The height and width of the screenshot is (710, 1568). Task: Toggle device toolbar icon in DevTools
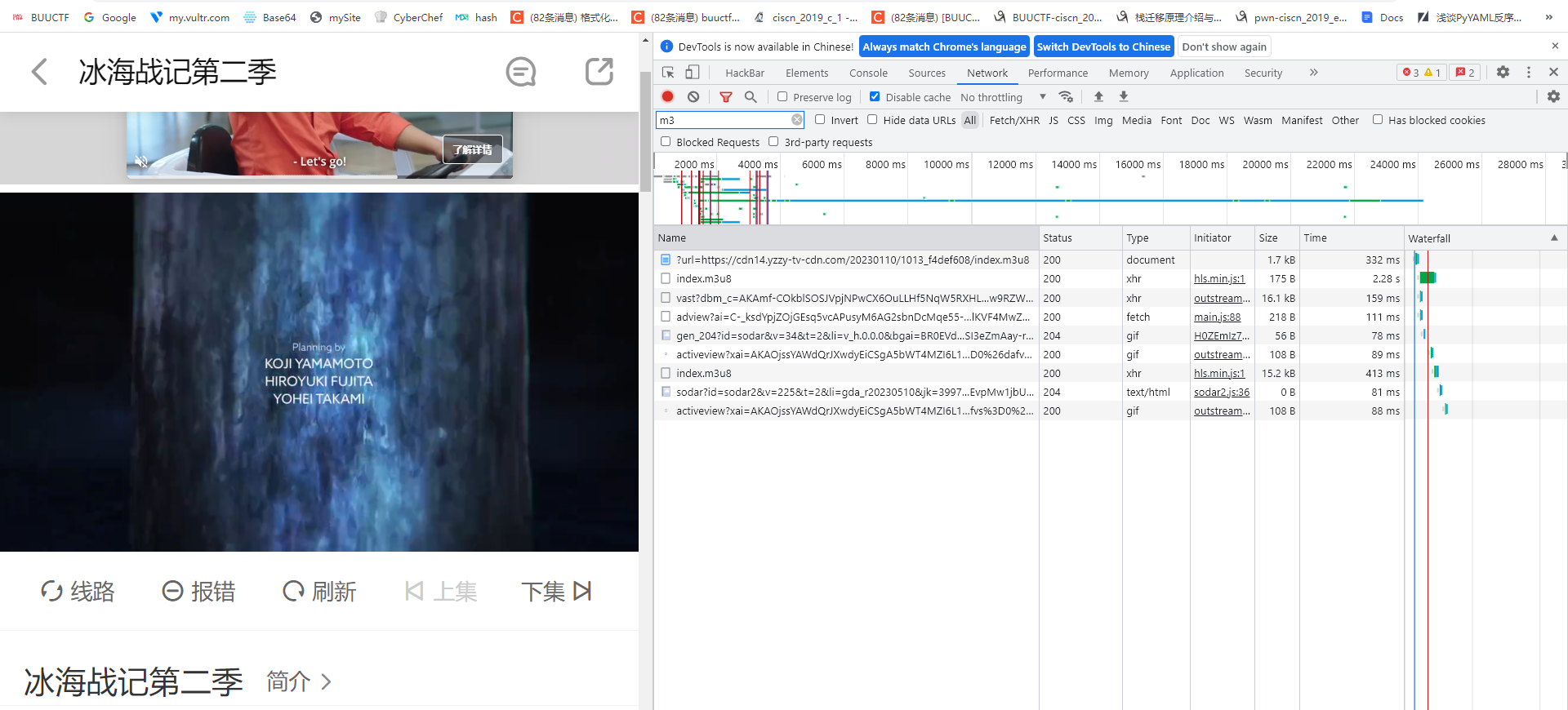tap(692, 72)
